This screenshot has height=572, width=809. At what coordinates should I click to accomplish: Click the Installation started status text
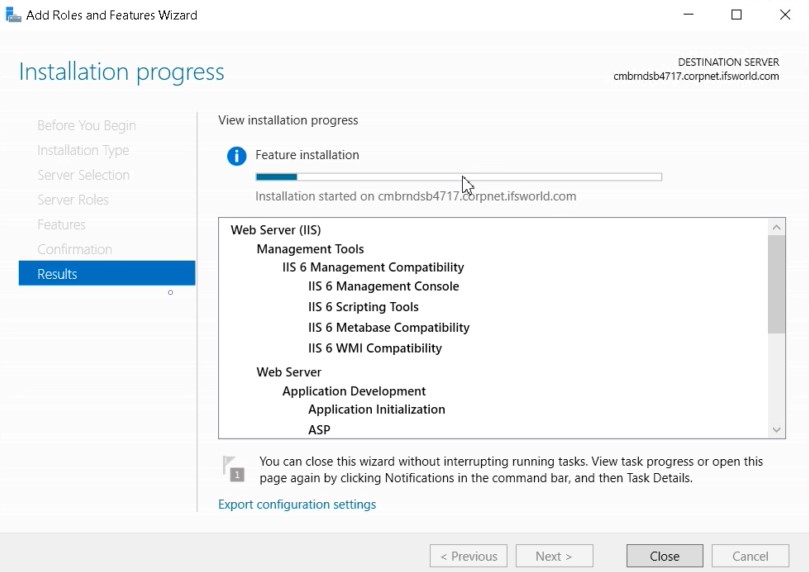(416, 197)
